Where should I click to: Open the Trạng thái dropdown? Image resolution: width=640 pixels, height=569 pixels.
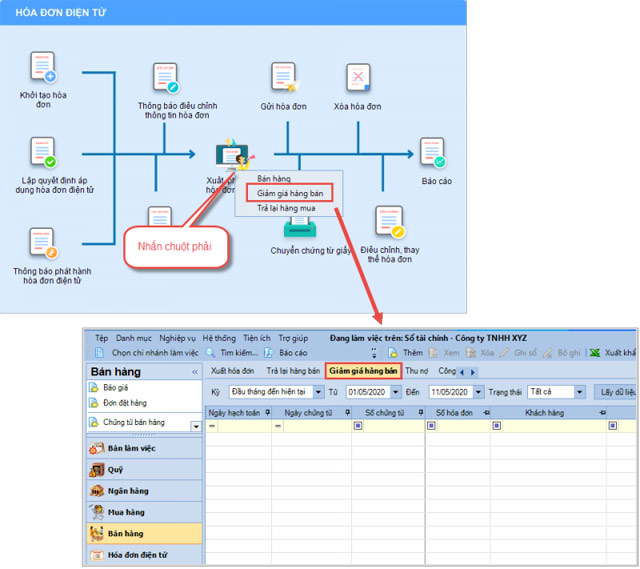578,392
